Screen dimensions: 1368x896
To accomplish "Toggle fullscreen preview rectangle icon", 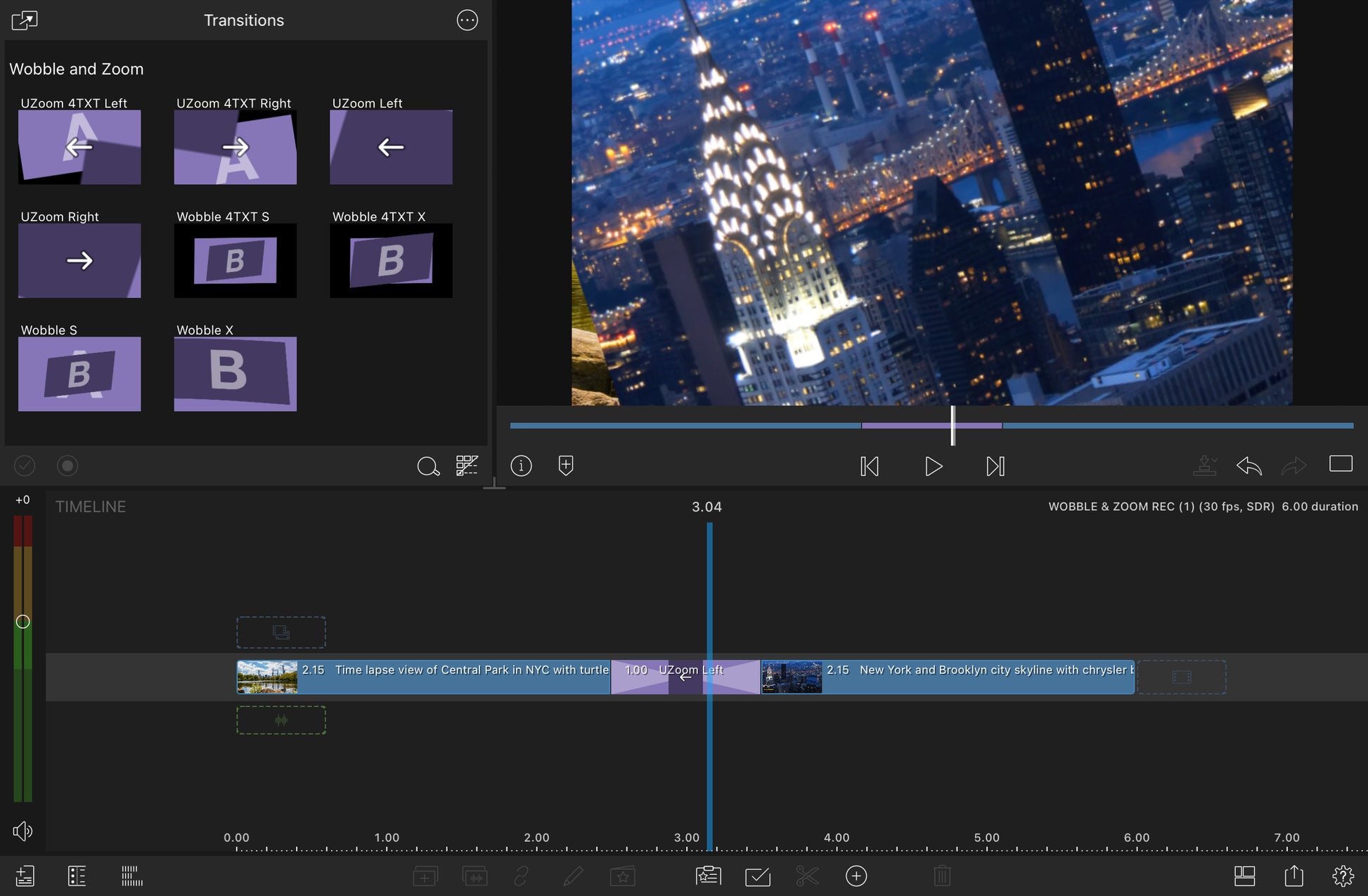I will pos(1341,464).
